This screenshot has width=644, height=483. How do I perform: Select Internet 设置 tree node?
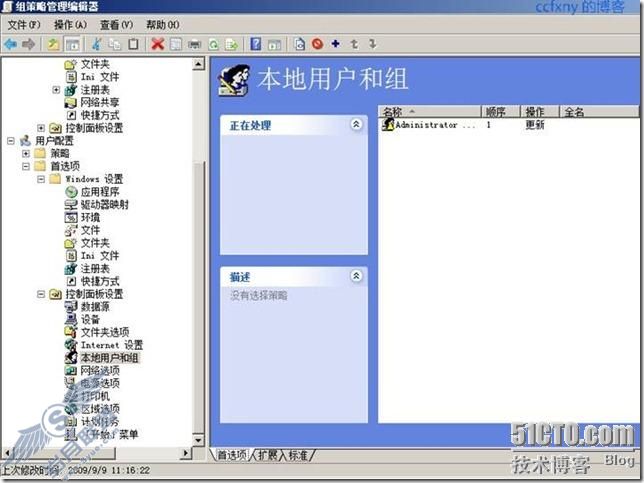[x=112, y=345]
